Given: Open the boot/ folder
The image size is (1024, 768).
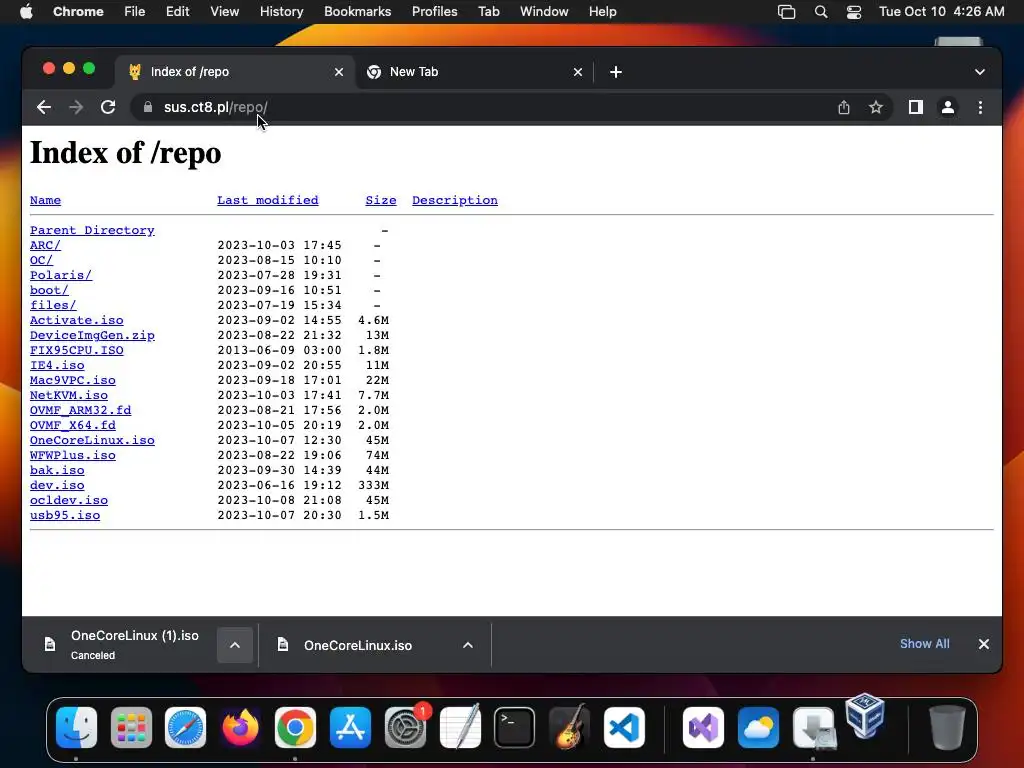Looking at the screenshot, I should [49, 291].
